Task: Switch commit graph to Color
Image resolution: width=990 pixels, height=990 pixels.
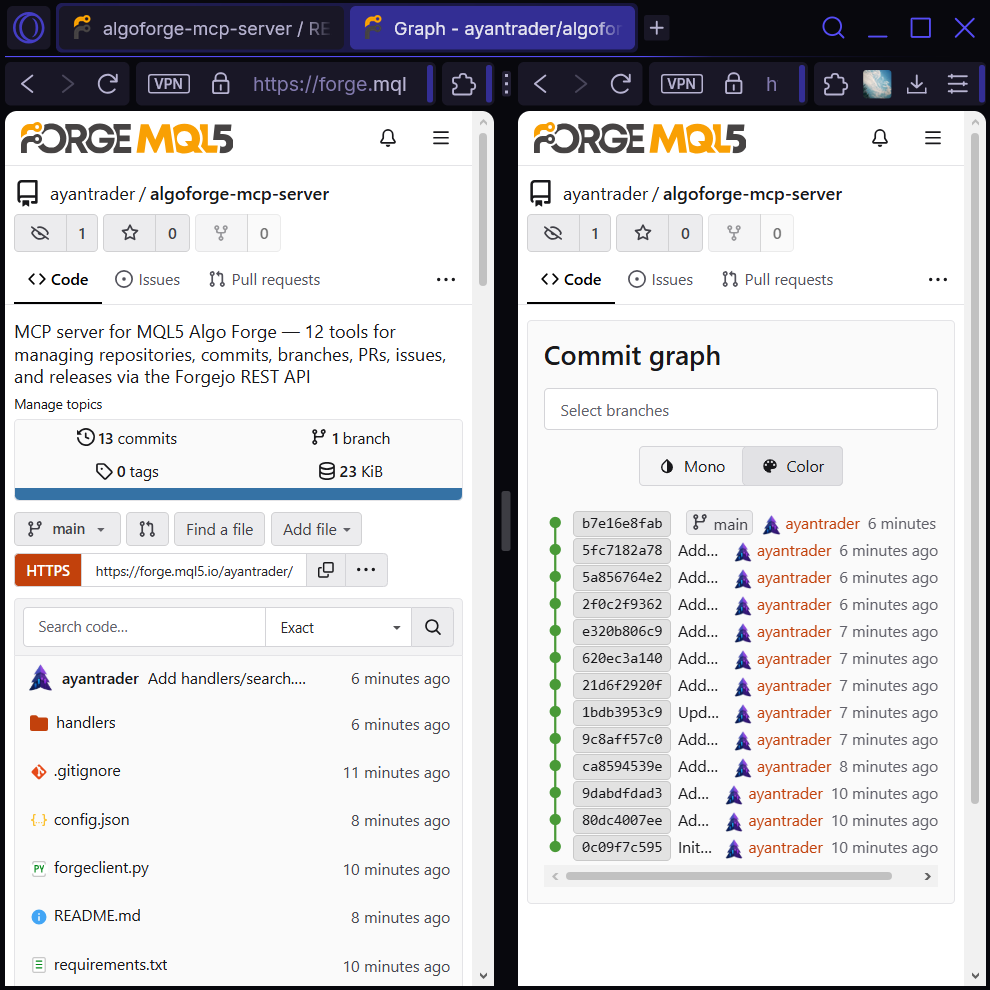Action: 792,467
